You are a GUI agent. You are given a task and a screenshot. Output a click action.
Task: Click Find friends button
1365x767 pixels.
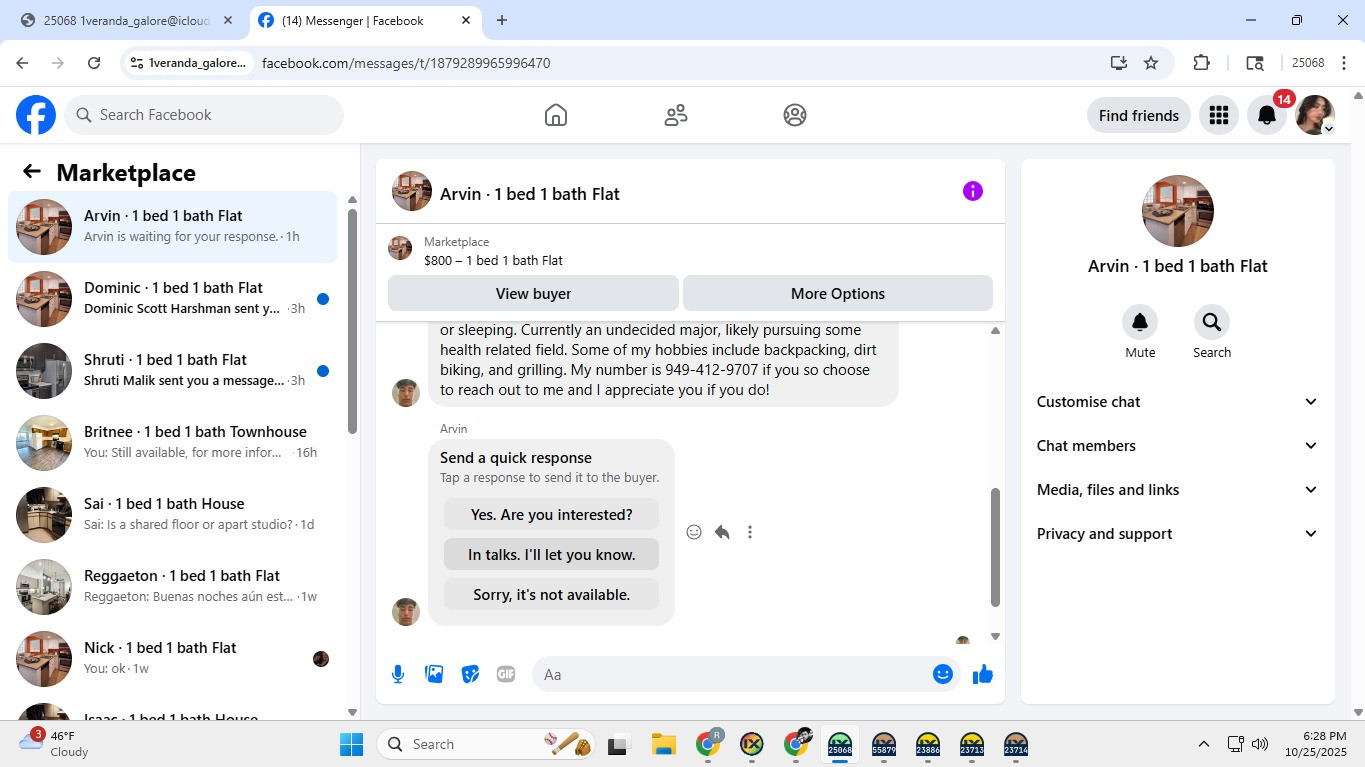(1139, 115)
